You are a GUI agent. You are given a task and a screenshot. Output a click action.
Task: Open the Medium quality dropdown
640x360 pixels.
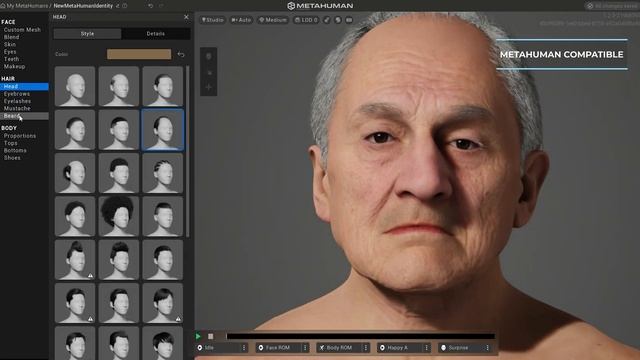pyautogui.click(x=273, y=20)
